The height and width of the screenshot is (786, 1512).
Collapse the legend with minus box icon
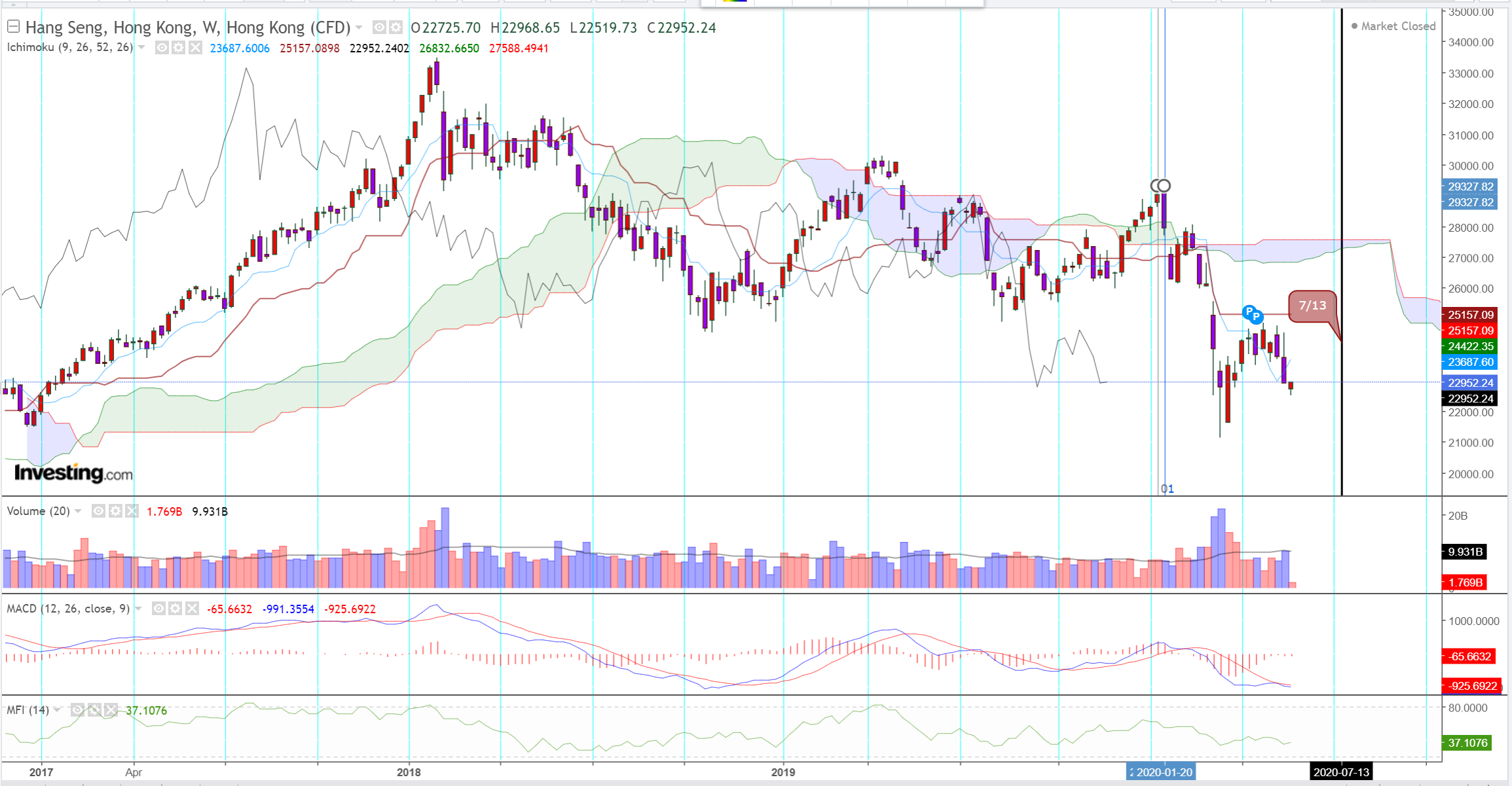coord(13,27)
